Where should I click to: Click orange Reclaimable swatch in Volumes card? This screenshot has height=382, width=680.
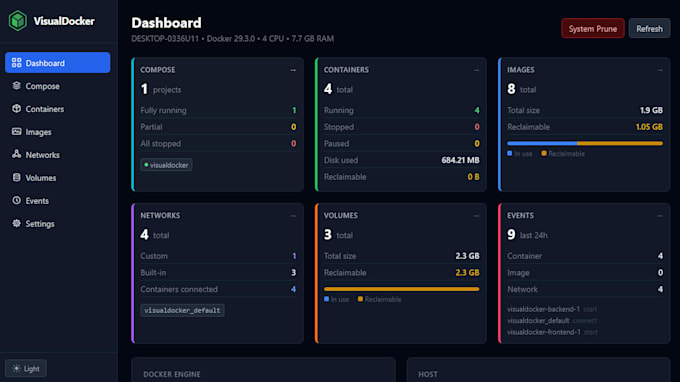pyautogui.click(x=360, y=299)
